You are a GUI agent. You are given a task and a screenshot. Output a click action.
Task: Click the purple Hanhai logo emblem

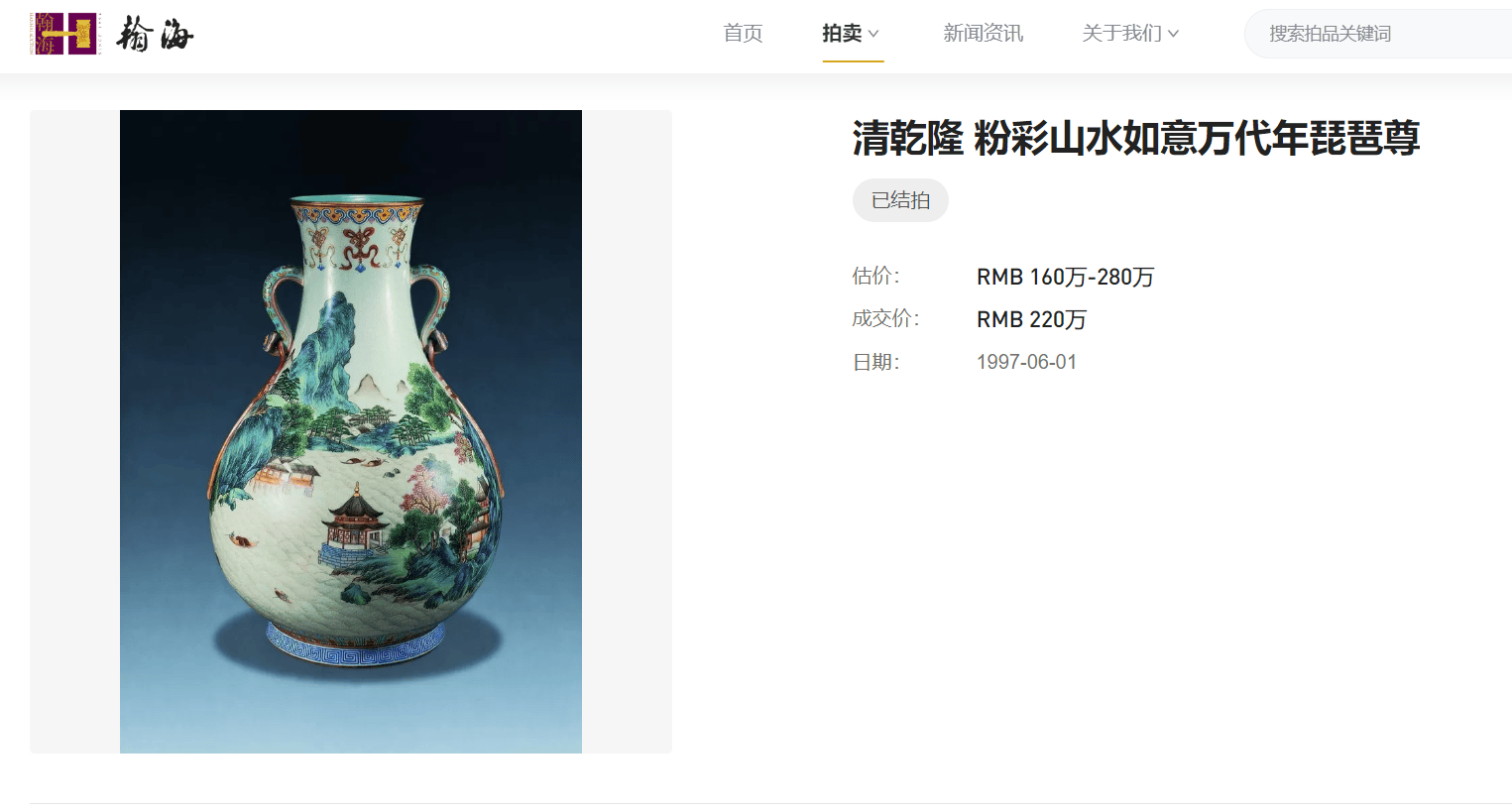tap(65, 34)
